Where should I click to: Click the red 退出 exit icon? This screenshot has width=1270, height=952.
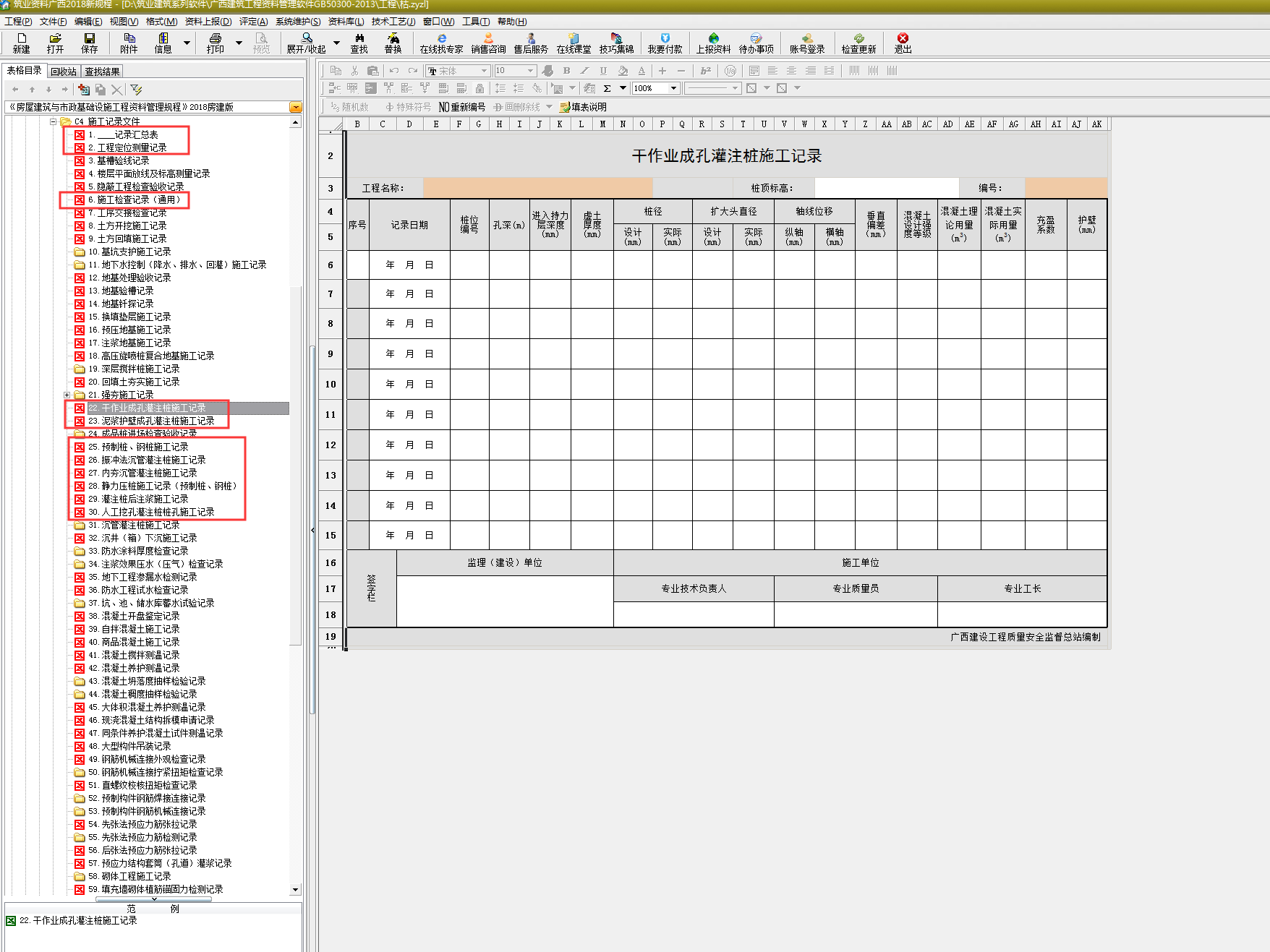pyautogui.click(x=903, y=43)
